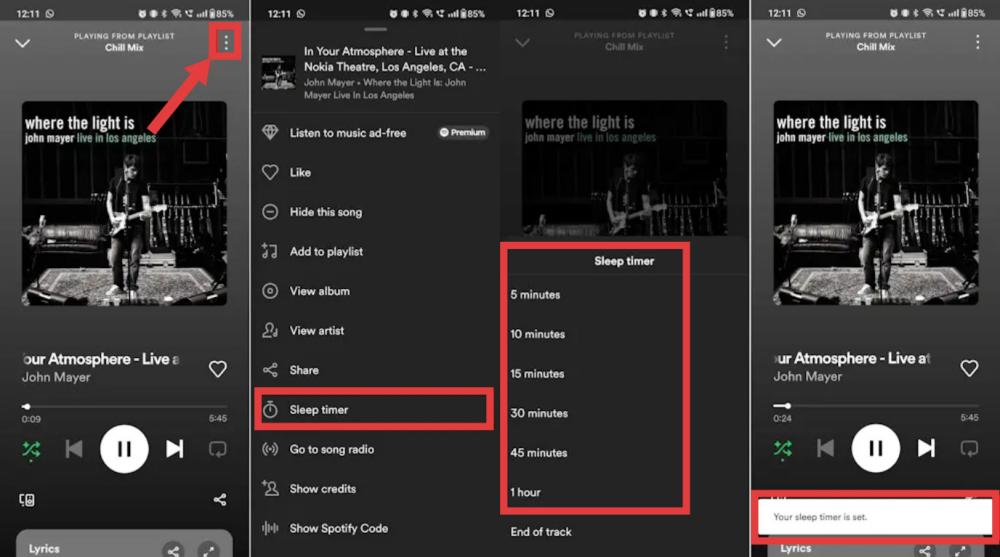Seek playback progress bar at 0:24
Screen dimensions: 1000x557
coord(876,406)
